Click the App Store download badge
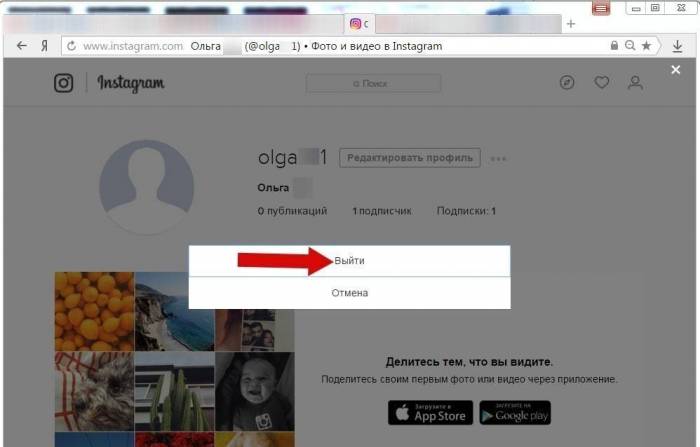Viewport: 700px width, 447px height. click(429, 412)
